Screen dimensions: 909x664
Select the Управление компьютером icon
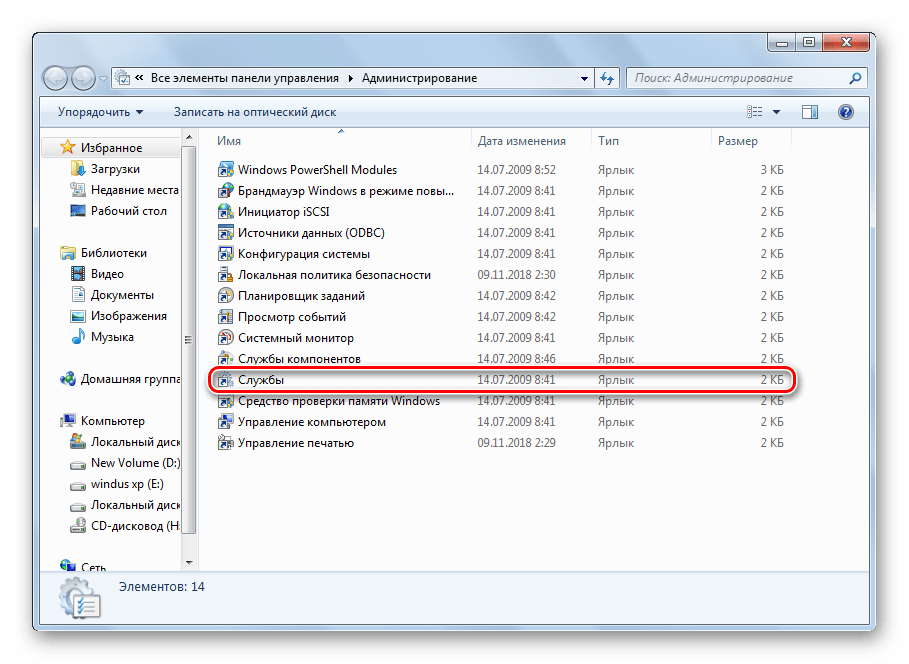click(225, 422)
